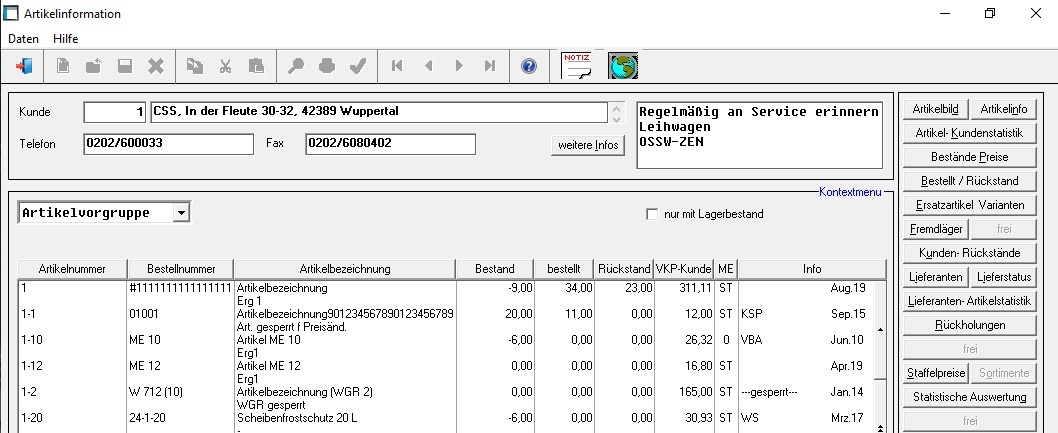Click the delete X toolbar icon
Viewport: 1058px width, 433px height.
point(156,66)
